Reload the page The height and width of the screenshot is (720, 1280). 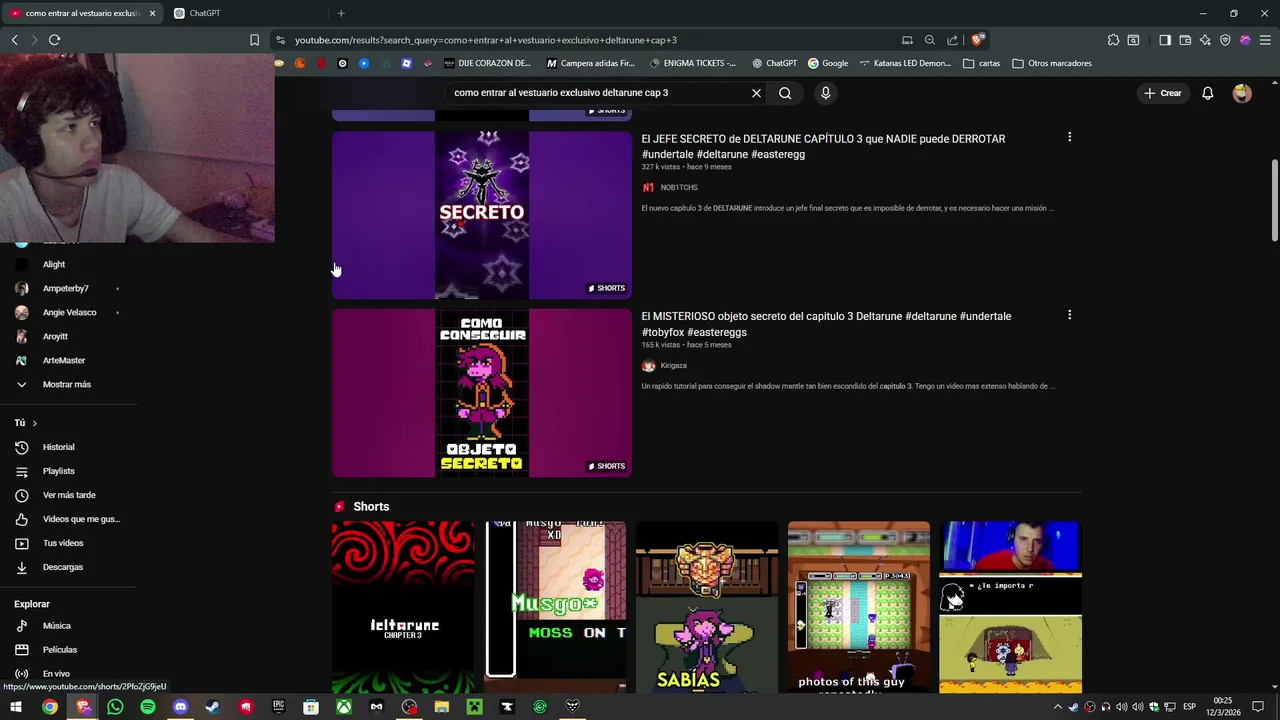54,40
